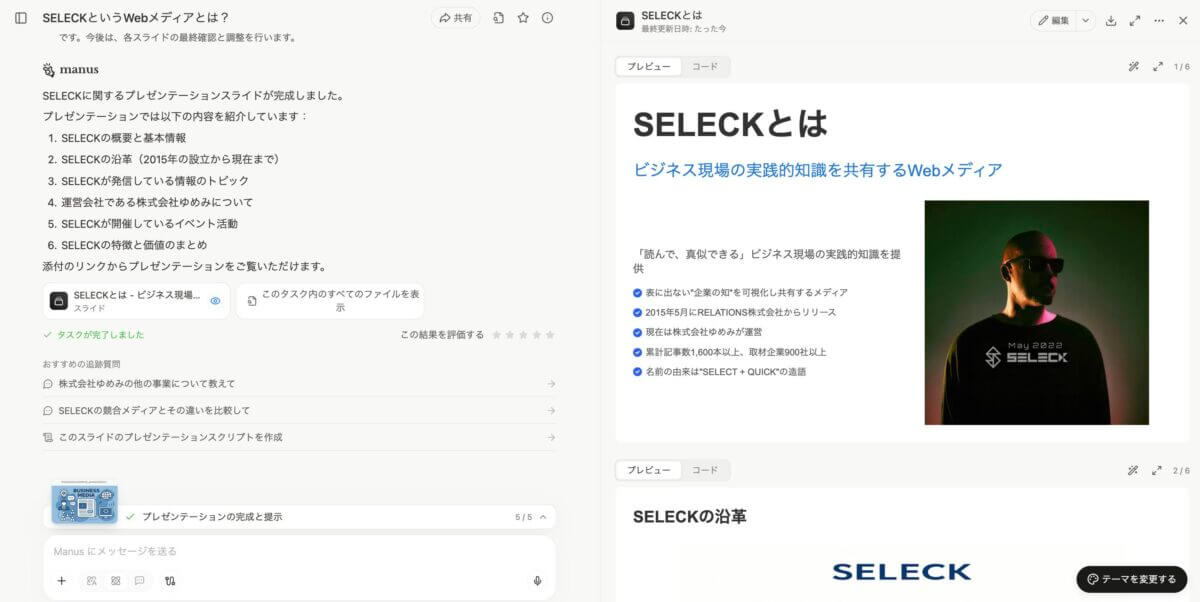Select the first mode icon beside the plus
Image resolution: width=1200 pixels, height=602 pixels.
tap(92, 581)
